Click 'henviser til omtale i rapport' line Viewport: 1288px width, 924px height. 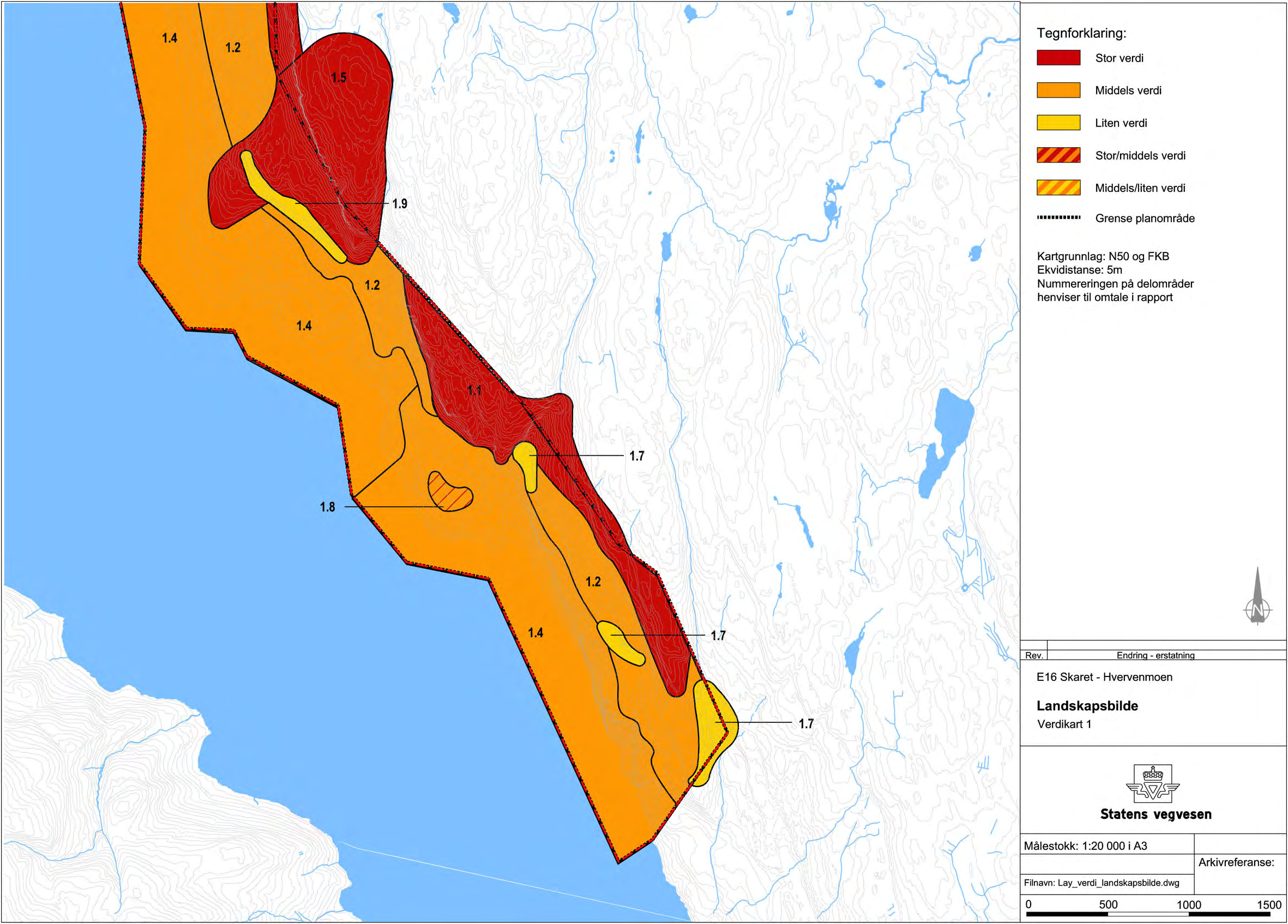1105,297
